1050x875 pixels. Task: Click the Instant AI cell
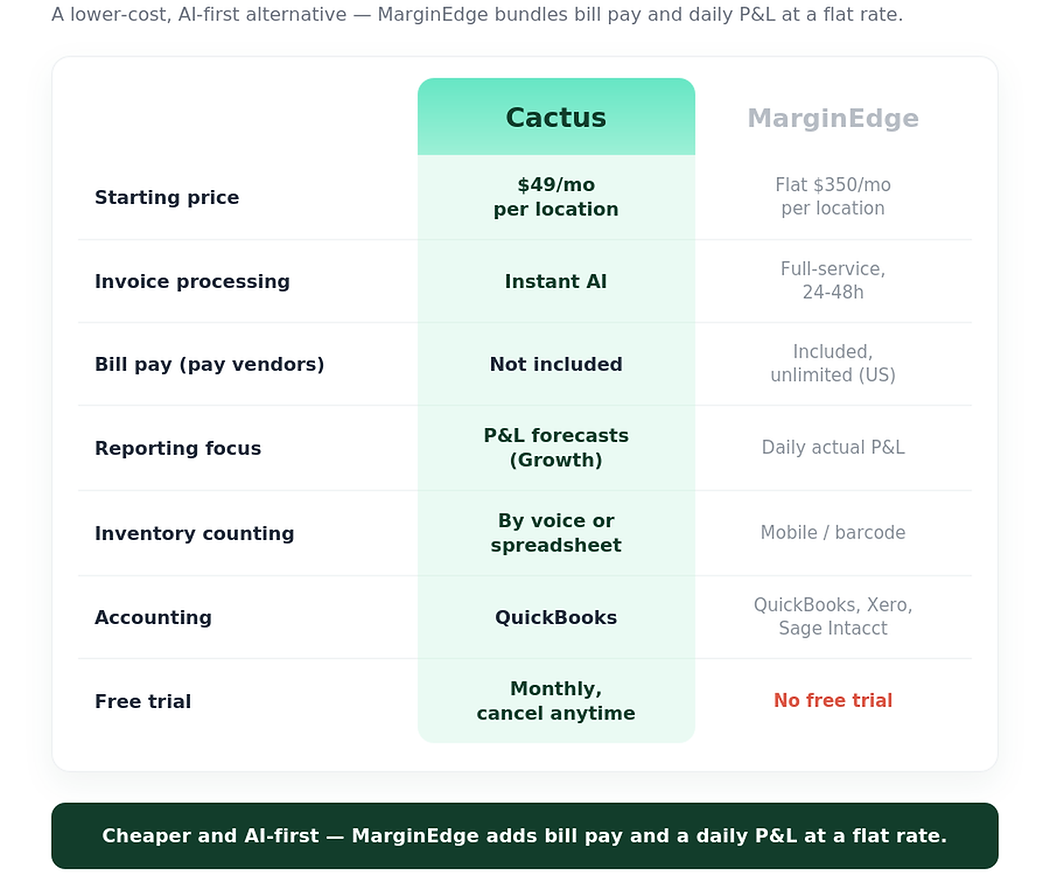556,281
